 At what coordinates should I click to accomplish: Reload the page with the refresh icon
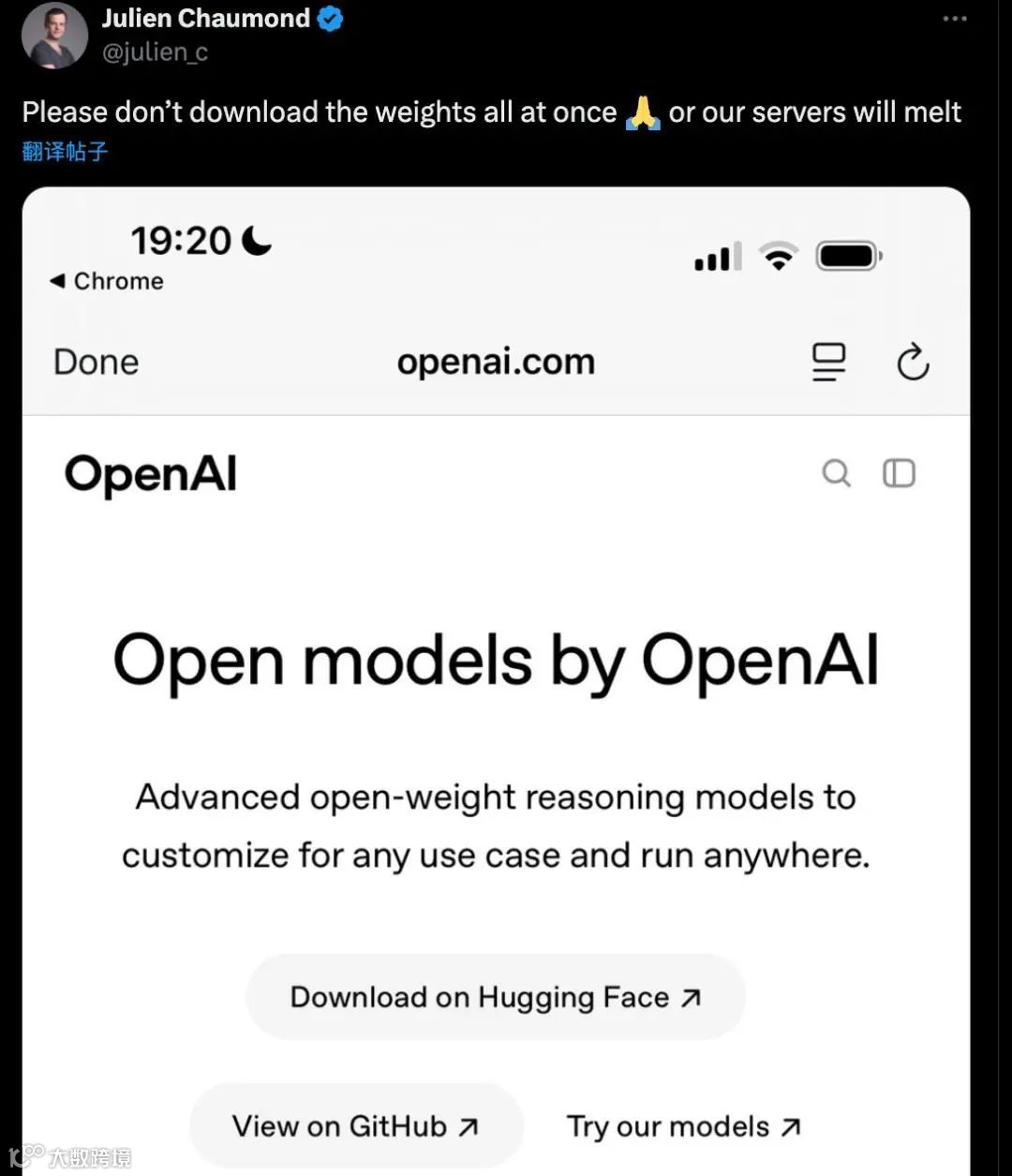(x=913, y=362)
